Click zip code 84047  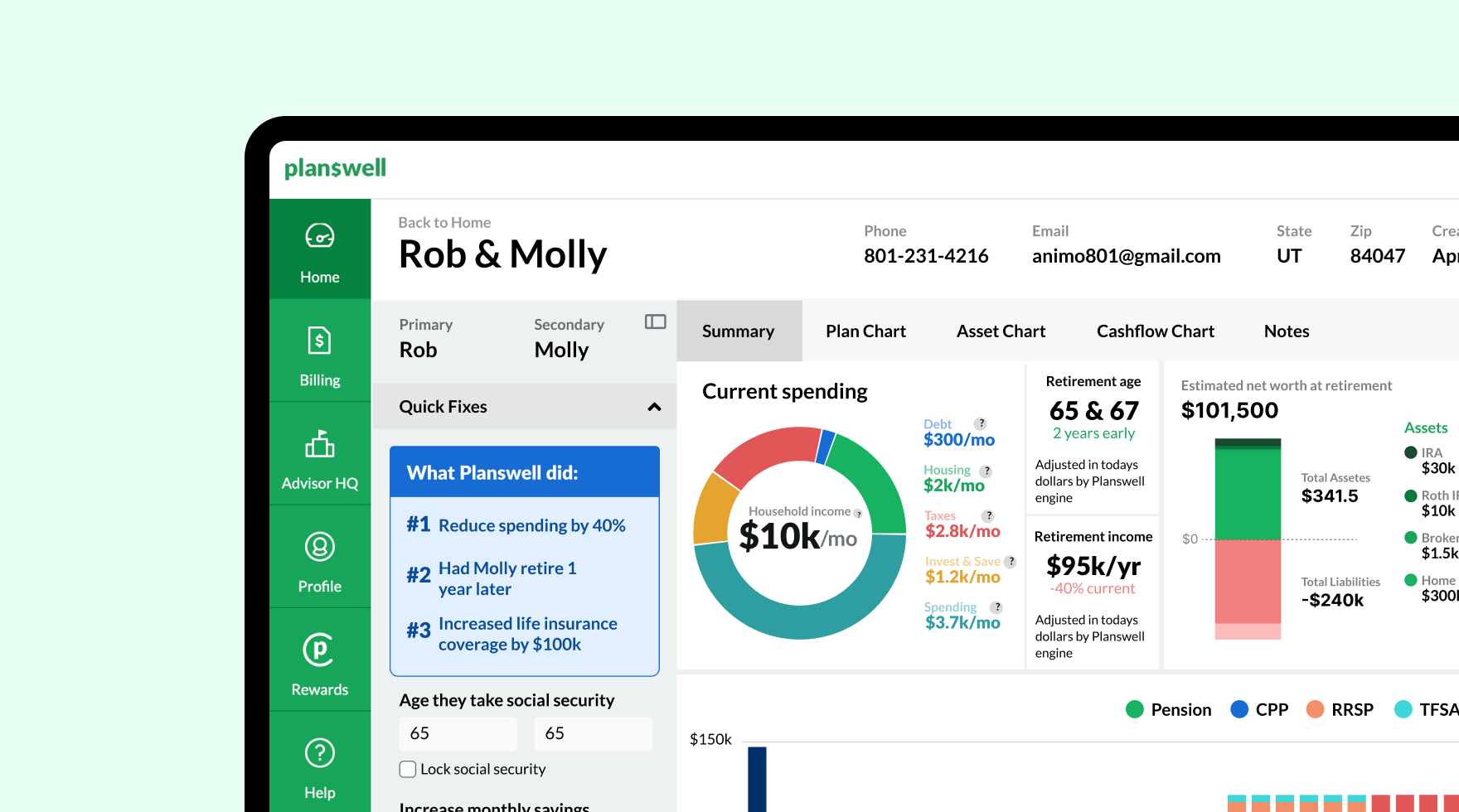click(1377, 256)
